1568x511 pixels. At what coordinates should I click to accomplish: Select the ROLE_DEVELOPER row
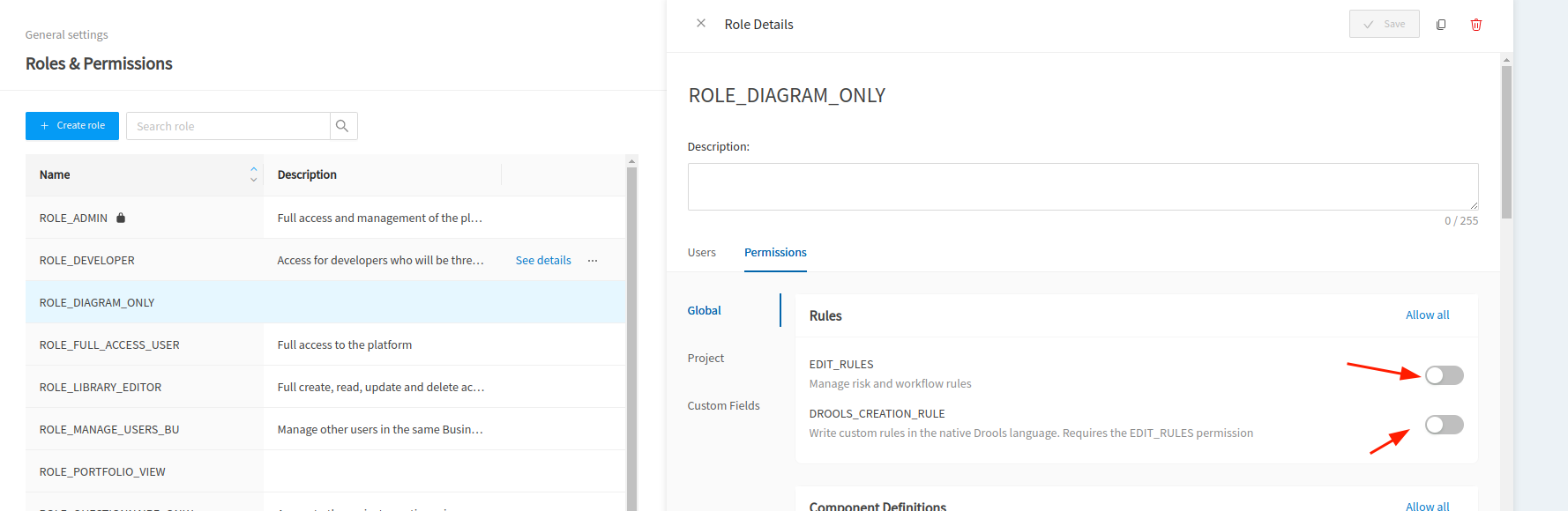pyautogui.click(x=325, y=260)
